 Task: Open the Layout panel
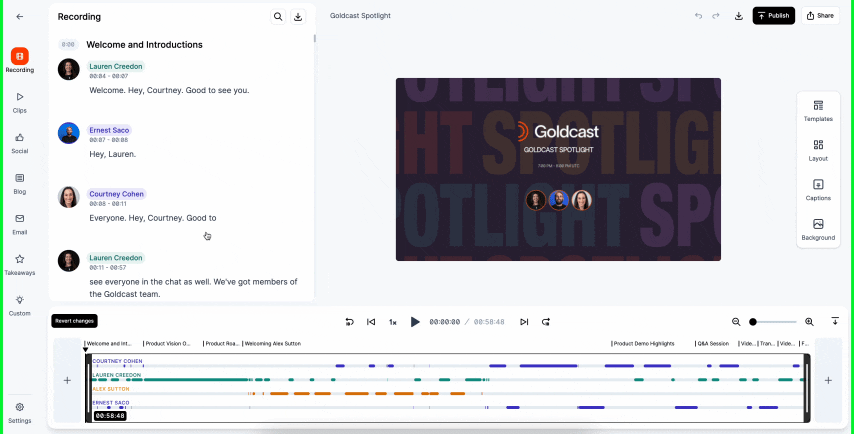818,150
